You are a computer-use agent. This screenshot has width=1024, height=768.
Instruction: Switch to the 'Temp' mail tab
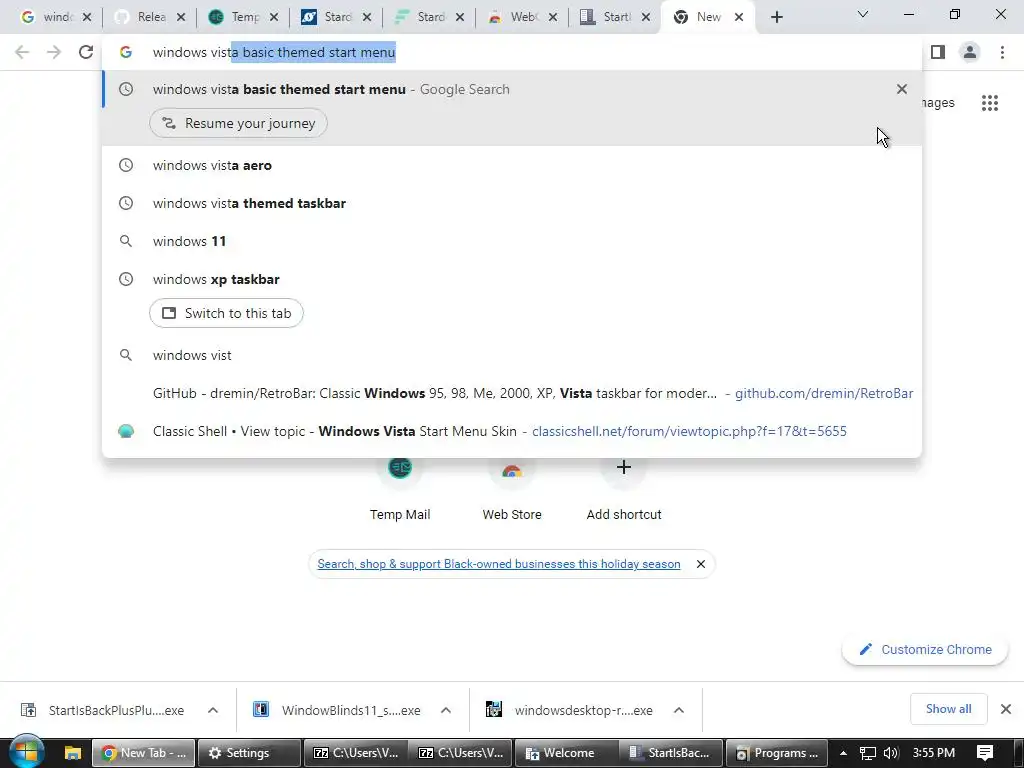point(243,17)
